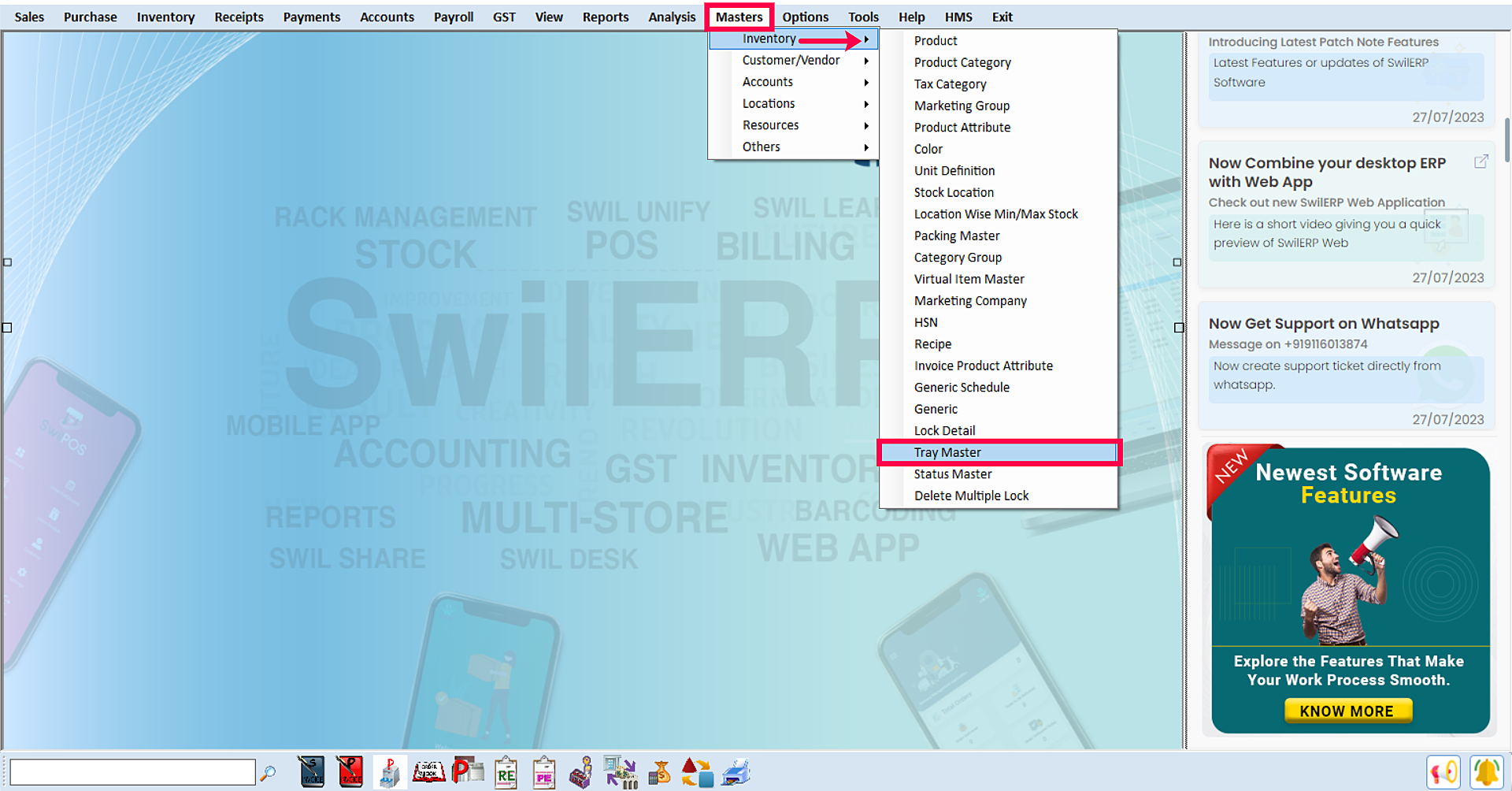Click the KNOW MORE button

(x=1347, y=711)
